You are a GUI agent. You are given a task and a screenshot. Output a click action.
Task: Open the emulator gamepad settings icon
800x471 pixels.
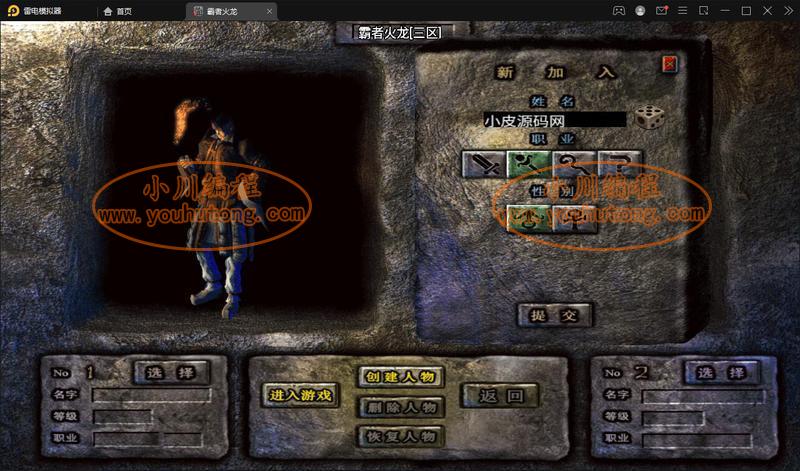point(618,11)
